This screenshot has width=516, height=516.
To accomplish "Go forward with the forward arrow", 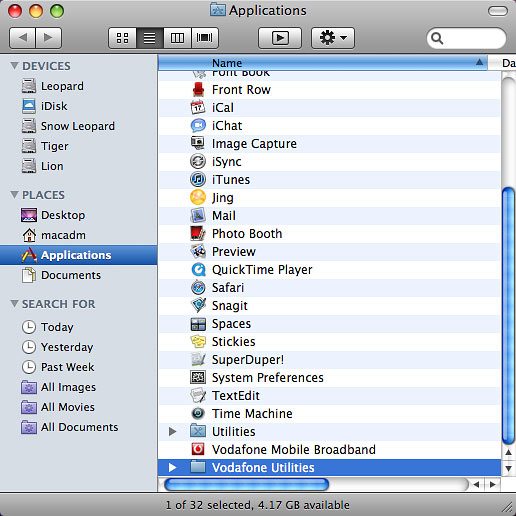I will (x=48, y=38).
